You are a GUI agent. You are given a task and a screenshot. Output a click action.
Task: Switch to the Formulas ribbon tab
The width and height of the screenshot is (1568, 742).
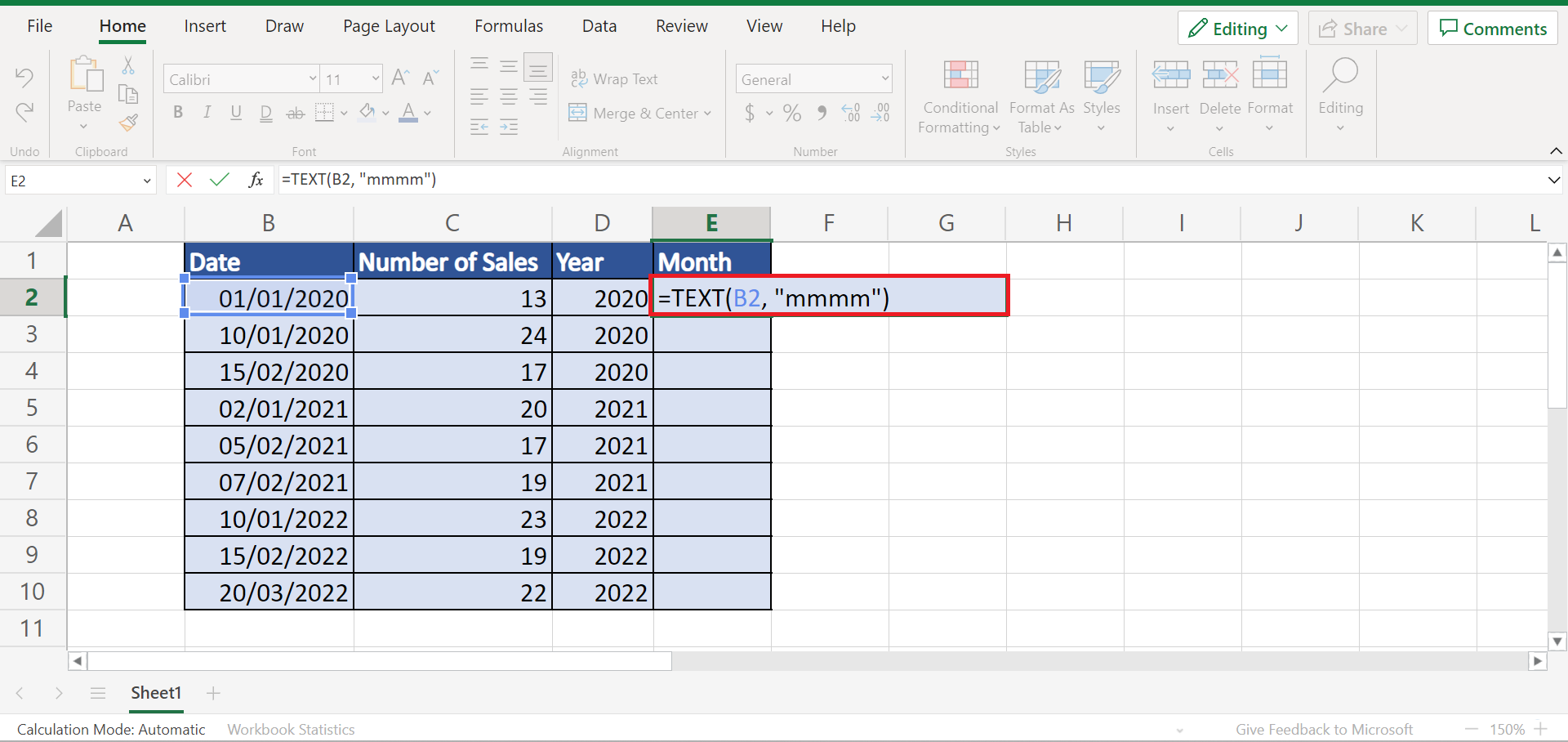click(508, 25)
